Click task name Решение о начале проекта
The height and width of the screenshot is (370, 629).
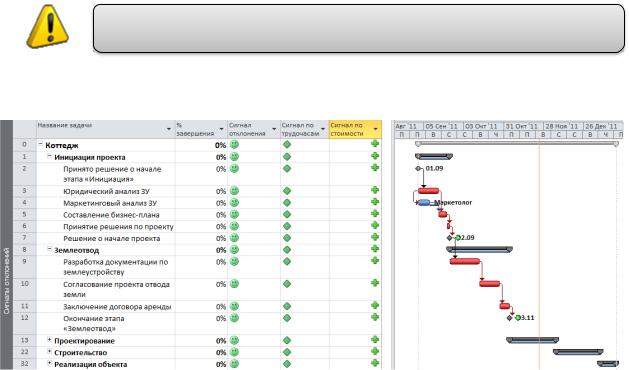point(112,238)
